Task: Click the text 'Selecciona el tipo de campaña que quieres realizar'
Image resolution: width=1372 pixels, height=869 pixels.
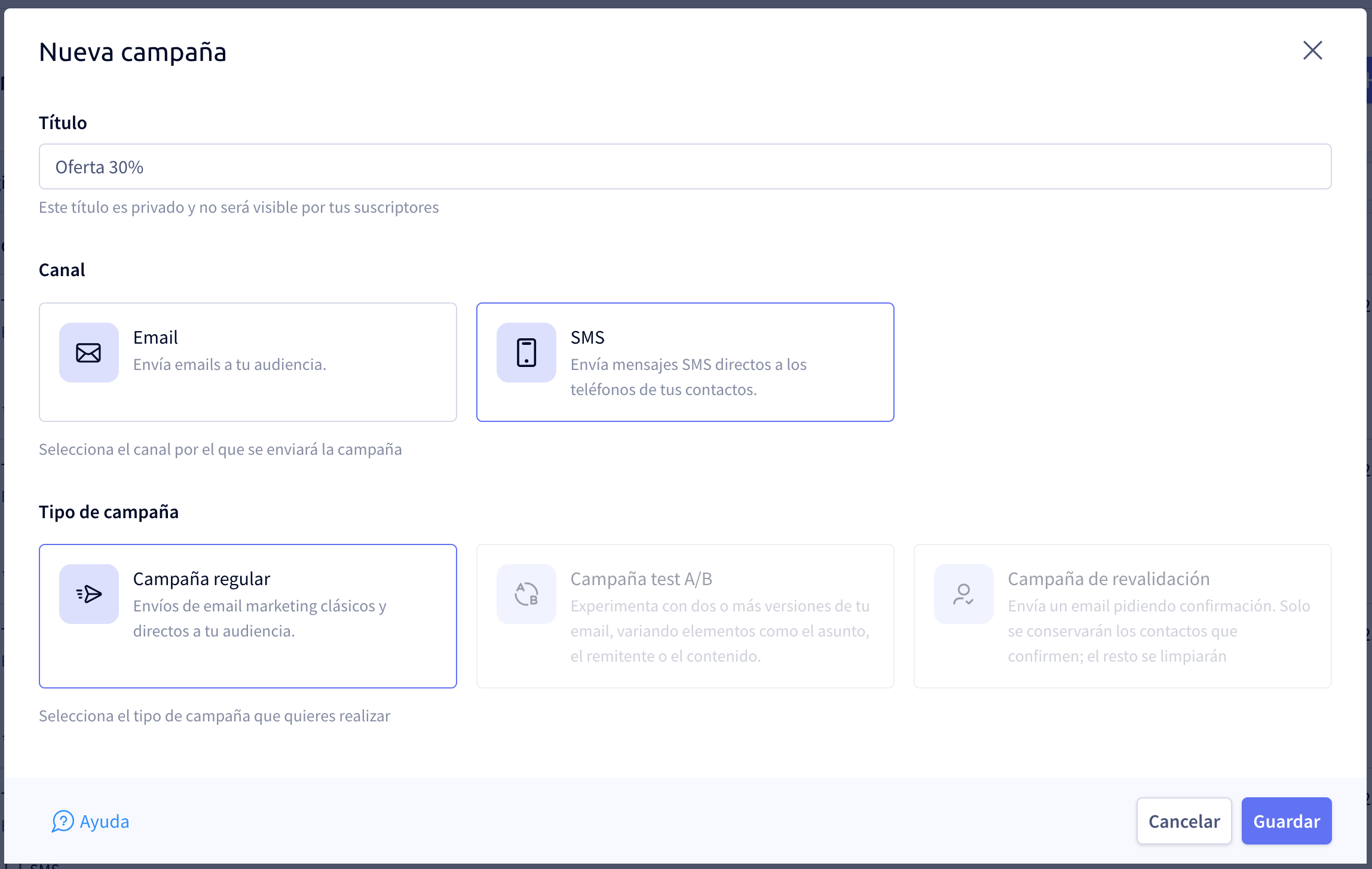Action: [x=215, y=716]
